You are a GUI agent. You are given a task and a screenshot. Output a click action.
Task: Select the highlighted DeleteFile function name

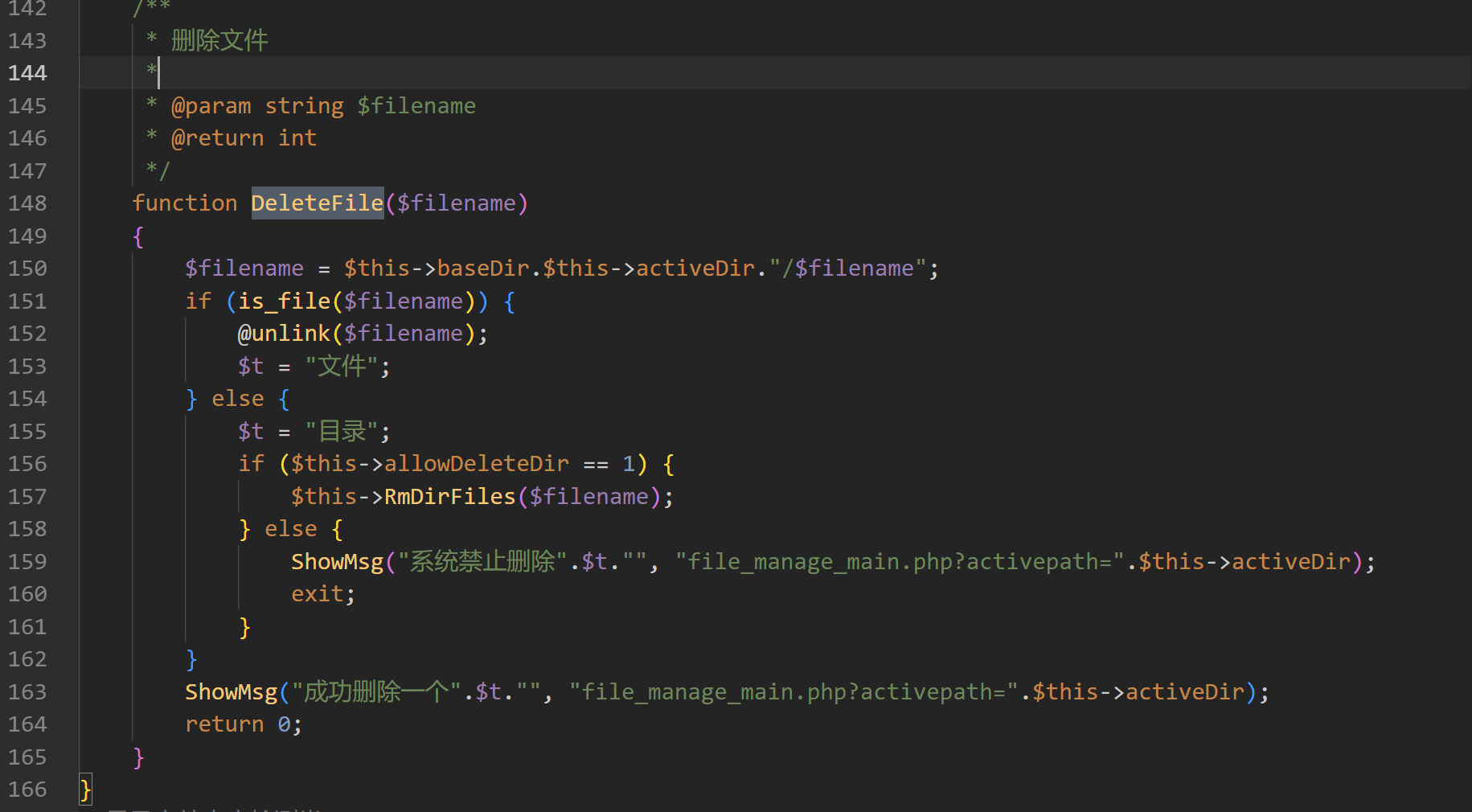(x=318, y=203)
